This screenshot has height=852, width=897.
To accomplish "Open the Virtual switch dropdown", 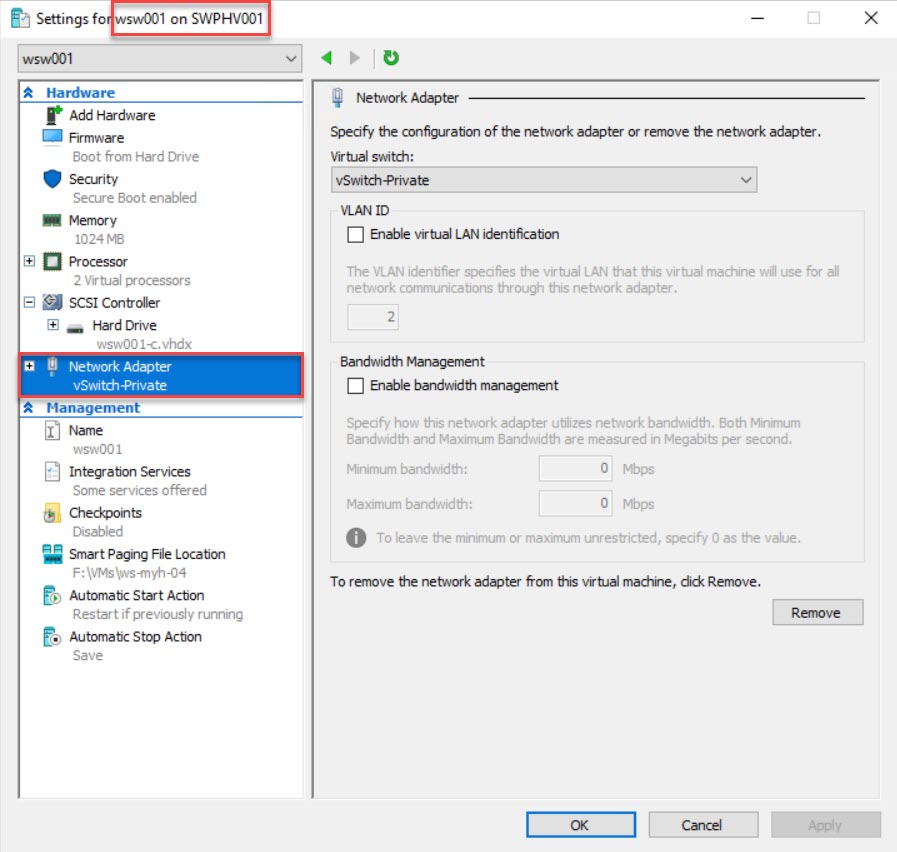I will click(543, 180).
